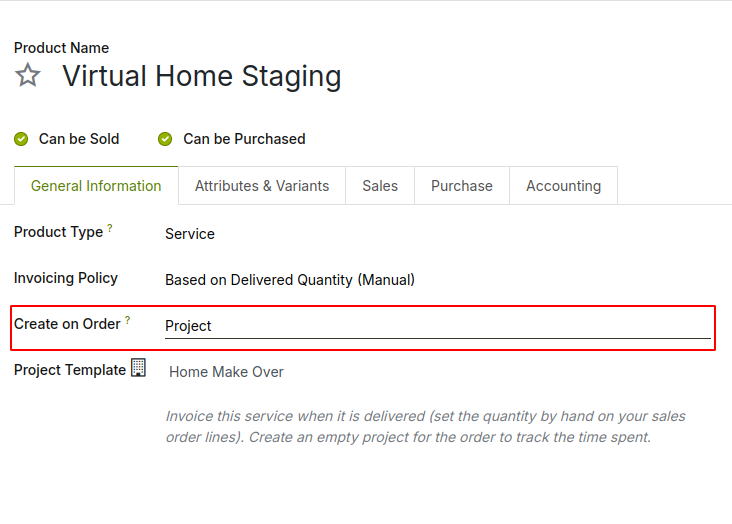Click the Can be Sold label text
This screenshot has height=524, width=732.
click(x=79, y=139)
